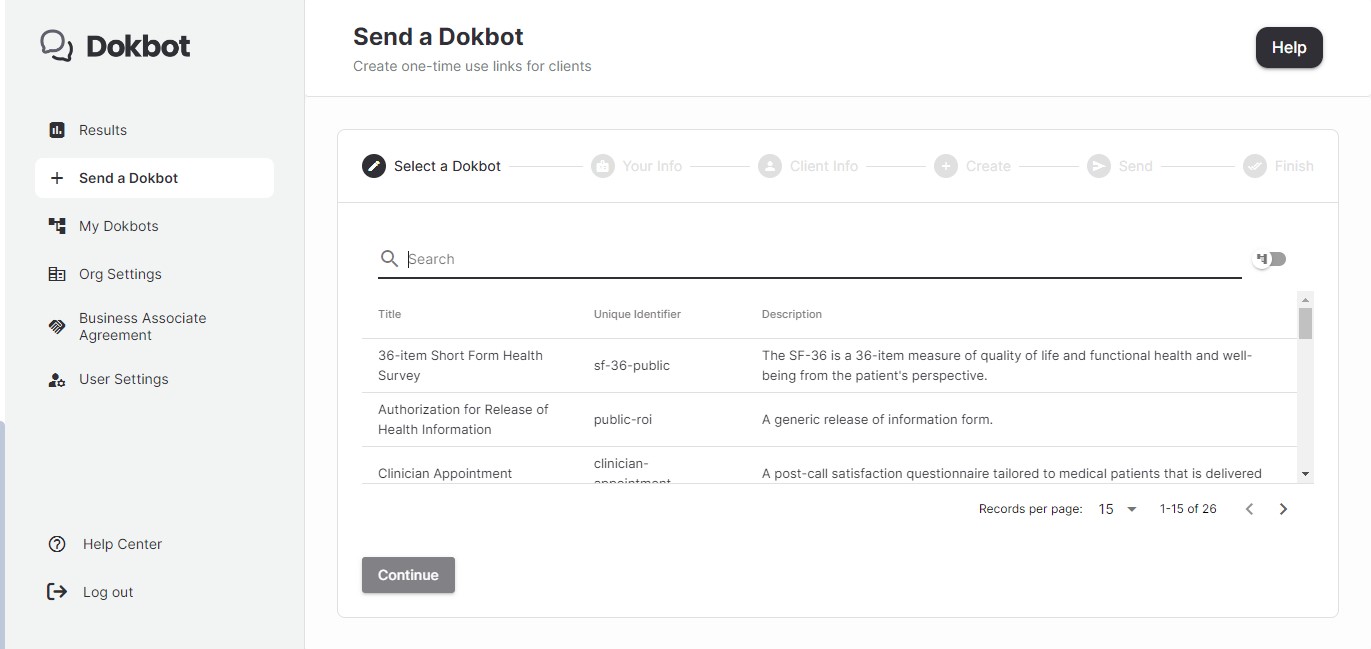Click the Dokbot logo icon
The width and height of the screenshot is (1371, 649).
click(56, 46)
